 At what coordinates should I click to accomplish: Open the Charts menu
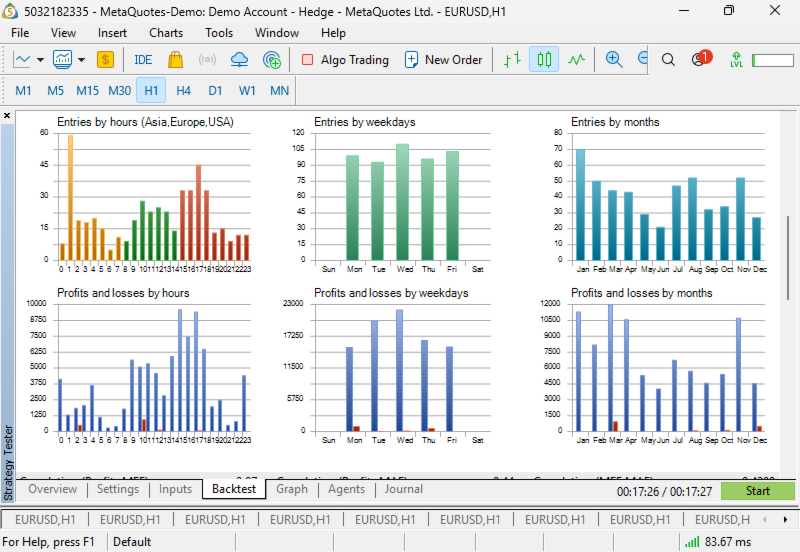coord(166,33)
